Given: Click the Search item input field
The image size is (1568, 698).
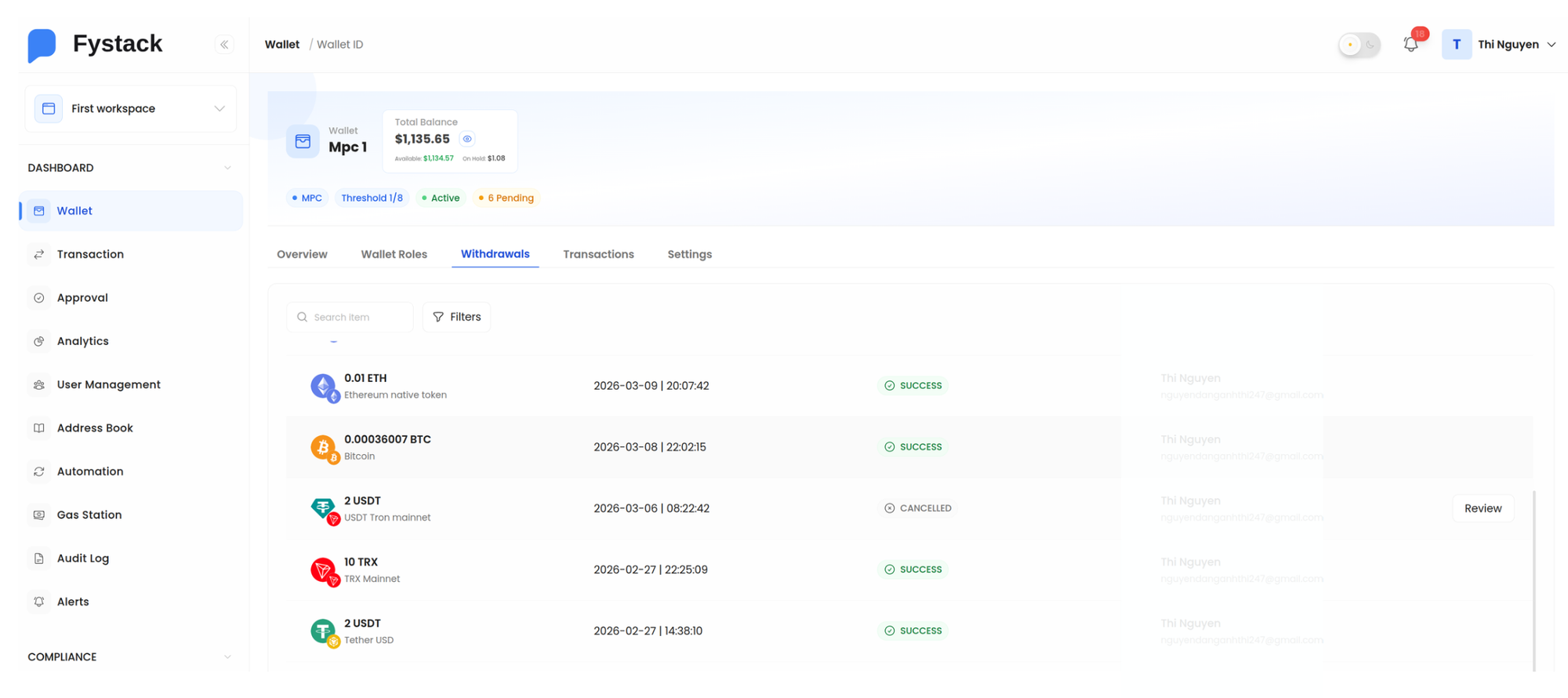Looking at the screenshot, I should click(358, 317).
